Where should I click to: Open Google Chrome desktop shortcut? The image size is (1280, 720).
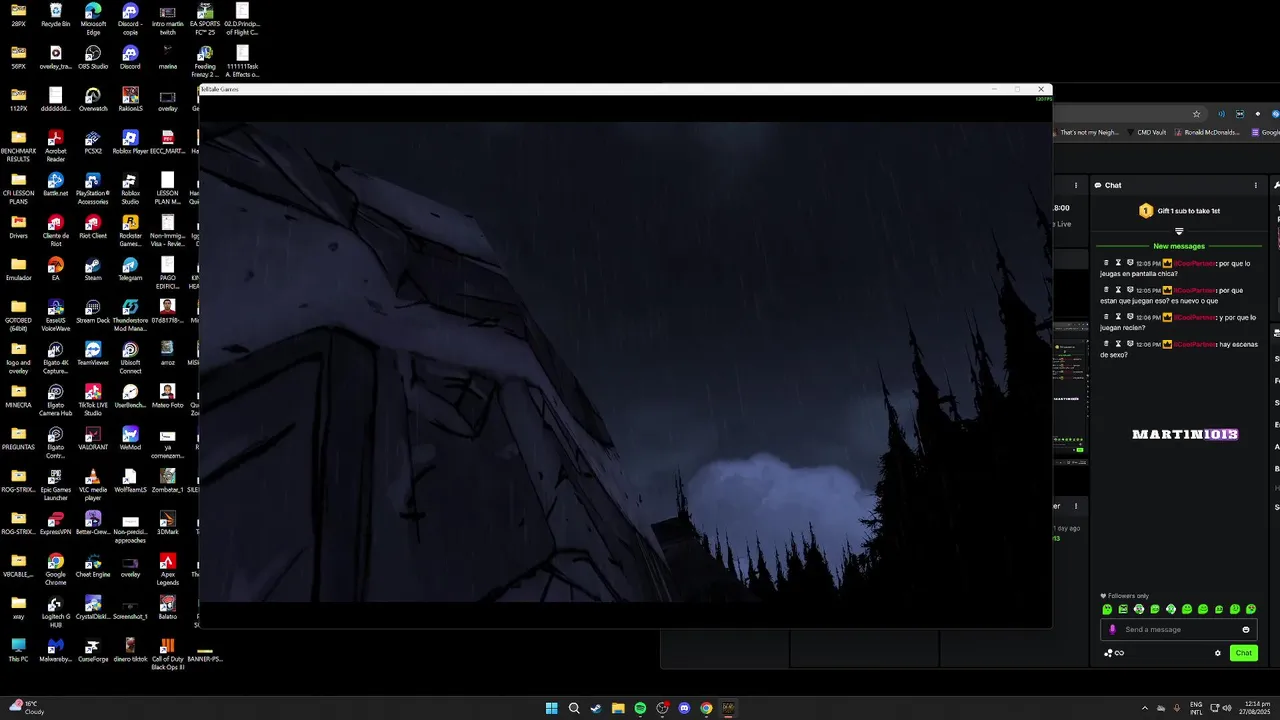[x=56, y=568]
